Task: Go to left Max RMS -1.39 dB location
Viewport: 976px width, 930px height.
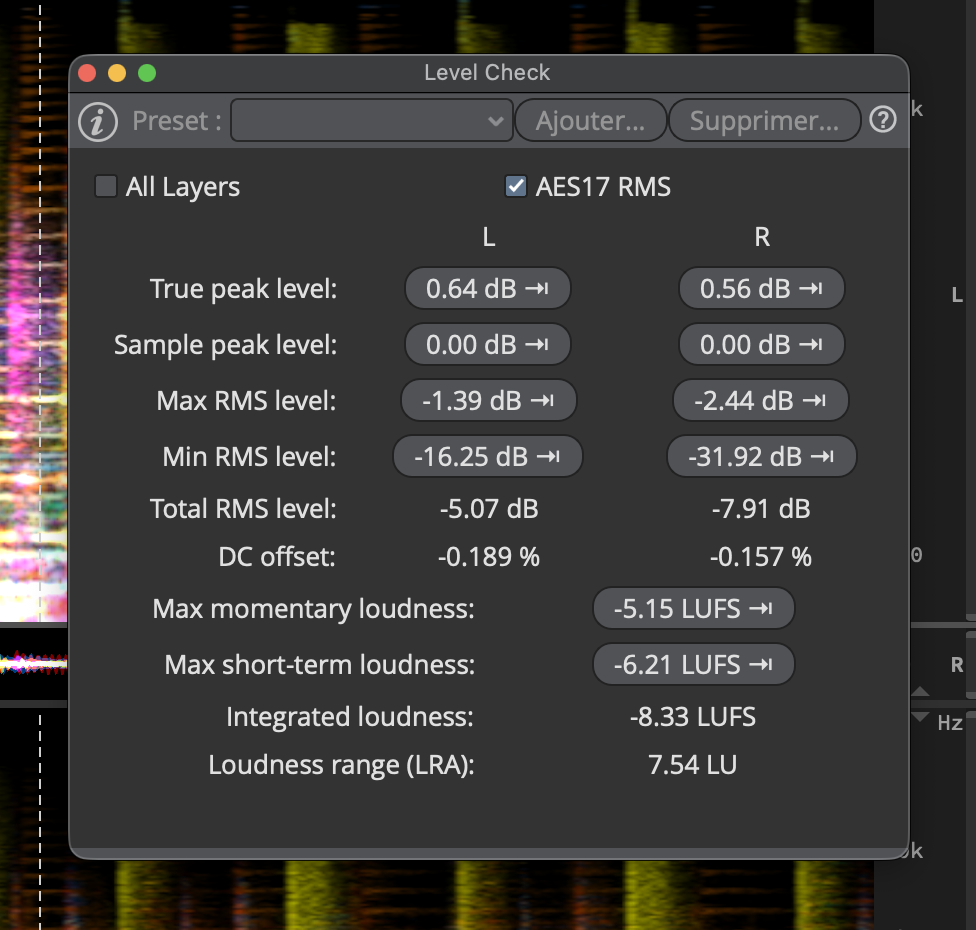Action: pos(489,400)
